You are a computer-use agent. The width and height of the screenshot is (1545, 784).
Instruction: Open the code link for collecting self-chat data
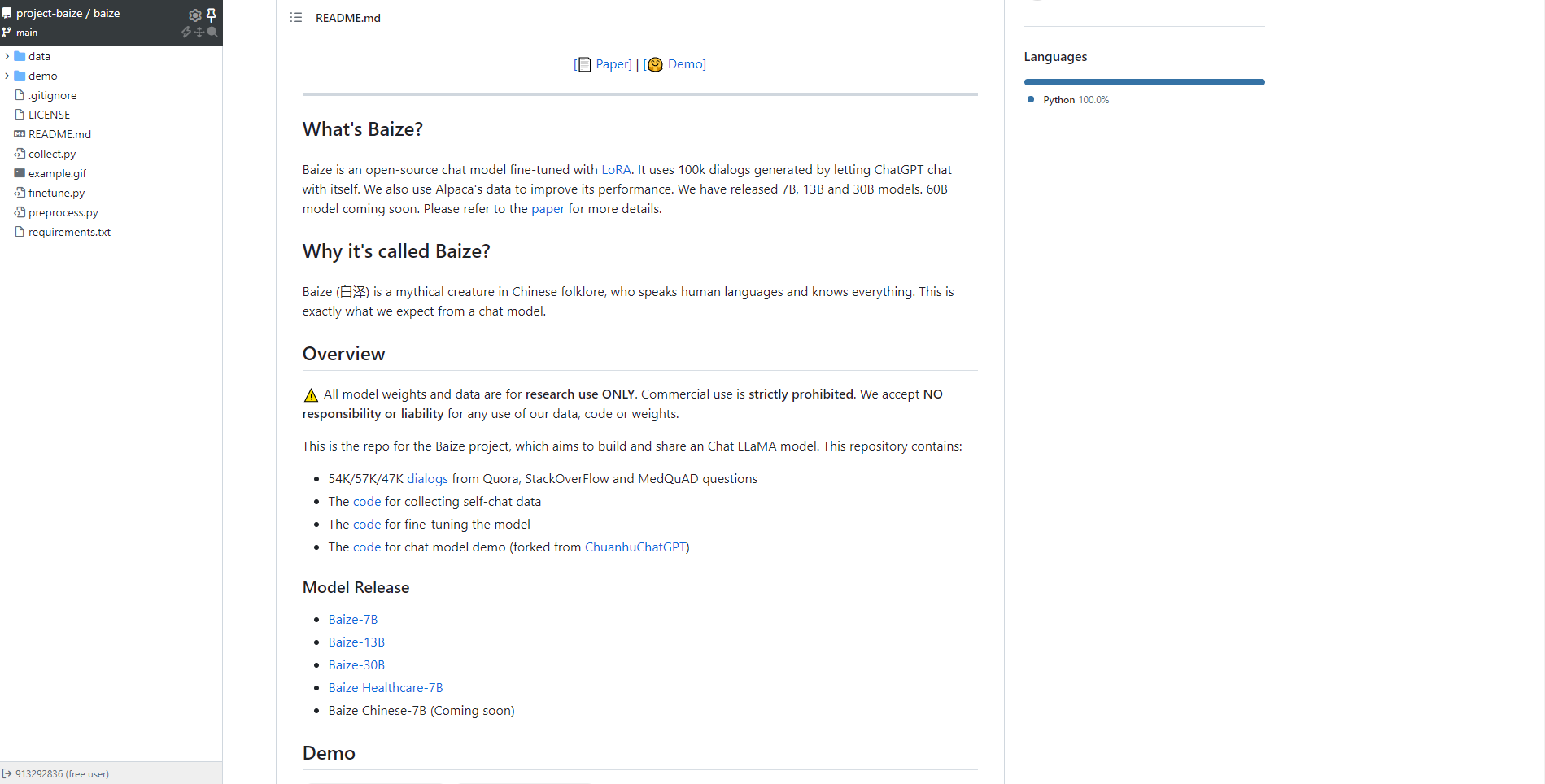367,502
